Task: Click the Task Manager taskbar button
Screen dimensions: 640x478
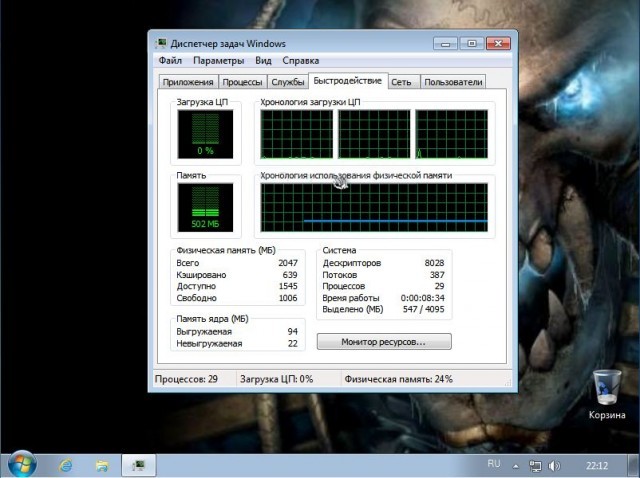Action: (x=139, y=465)
